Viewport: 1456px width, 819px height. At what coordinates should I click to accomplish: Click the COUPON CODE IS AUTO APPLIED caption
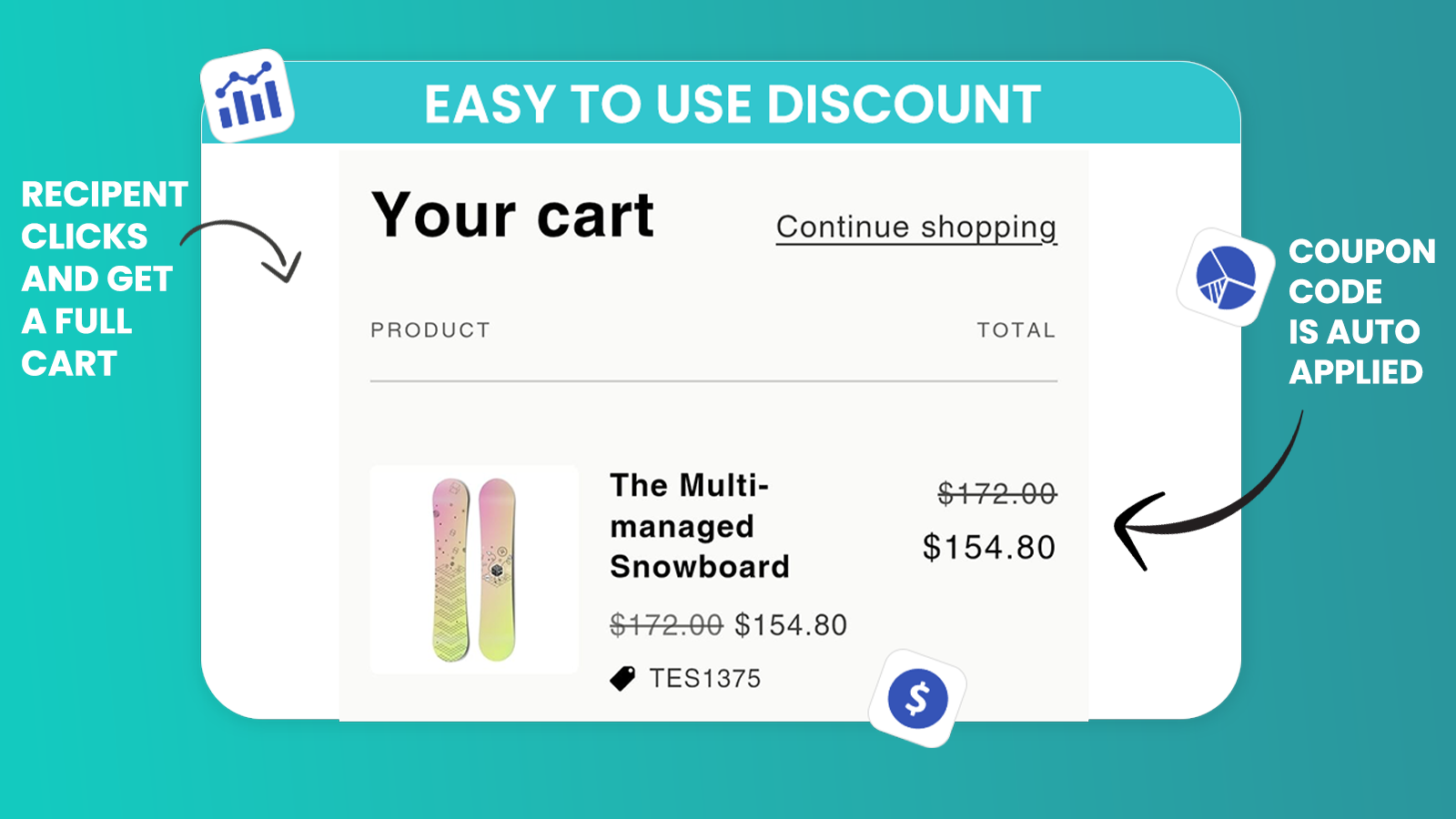coord(1362,311)
